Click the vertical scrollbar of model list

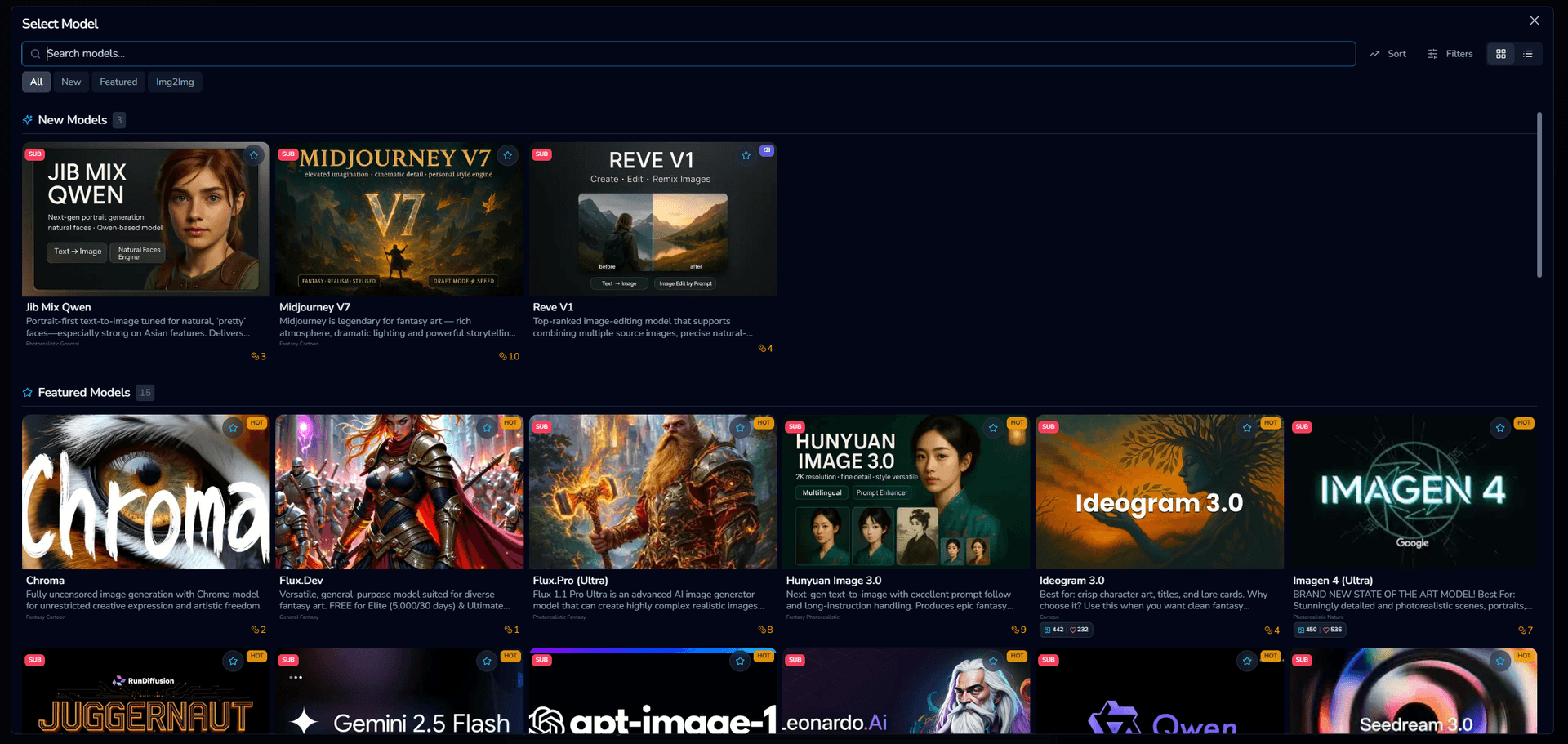tap(1539, 196)
